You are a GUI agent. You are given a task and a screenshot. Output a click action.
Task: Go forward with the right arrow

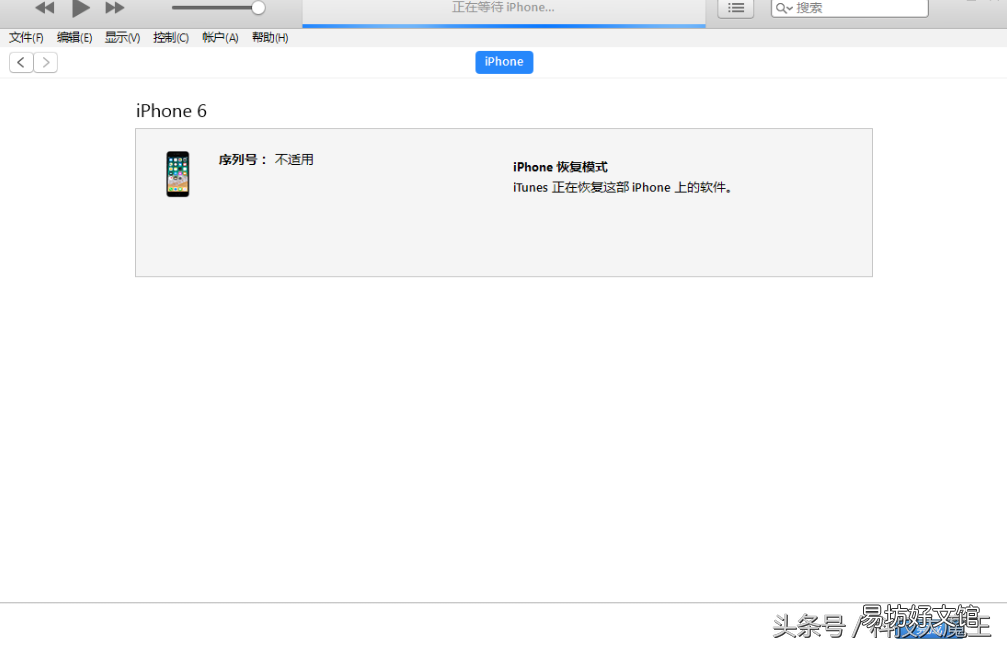coord(46,62)
